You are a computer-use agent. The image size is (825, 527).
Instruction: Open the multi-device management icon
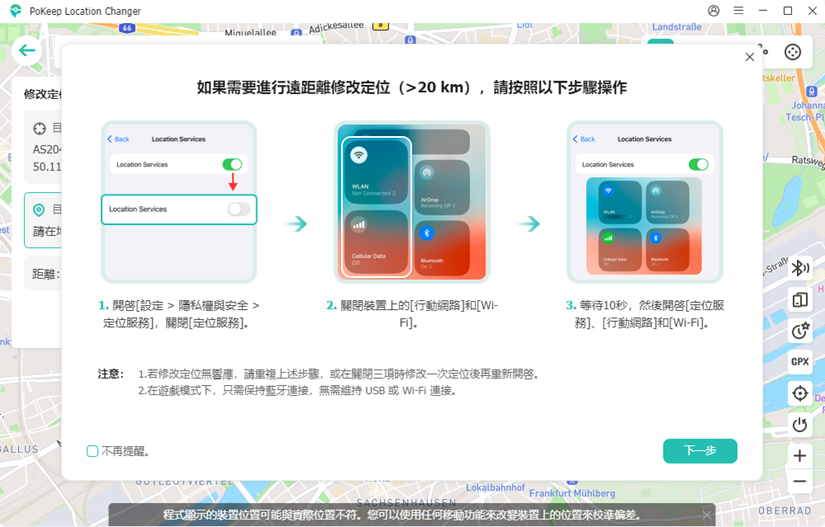[x=800, y=300]
